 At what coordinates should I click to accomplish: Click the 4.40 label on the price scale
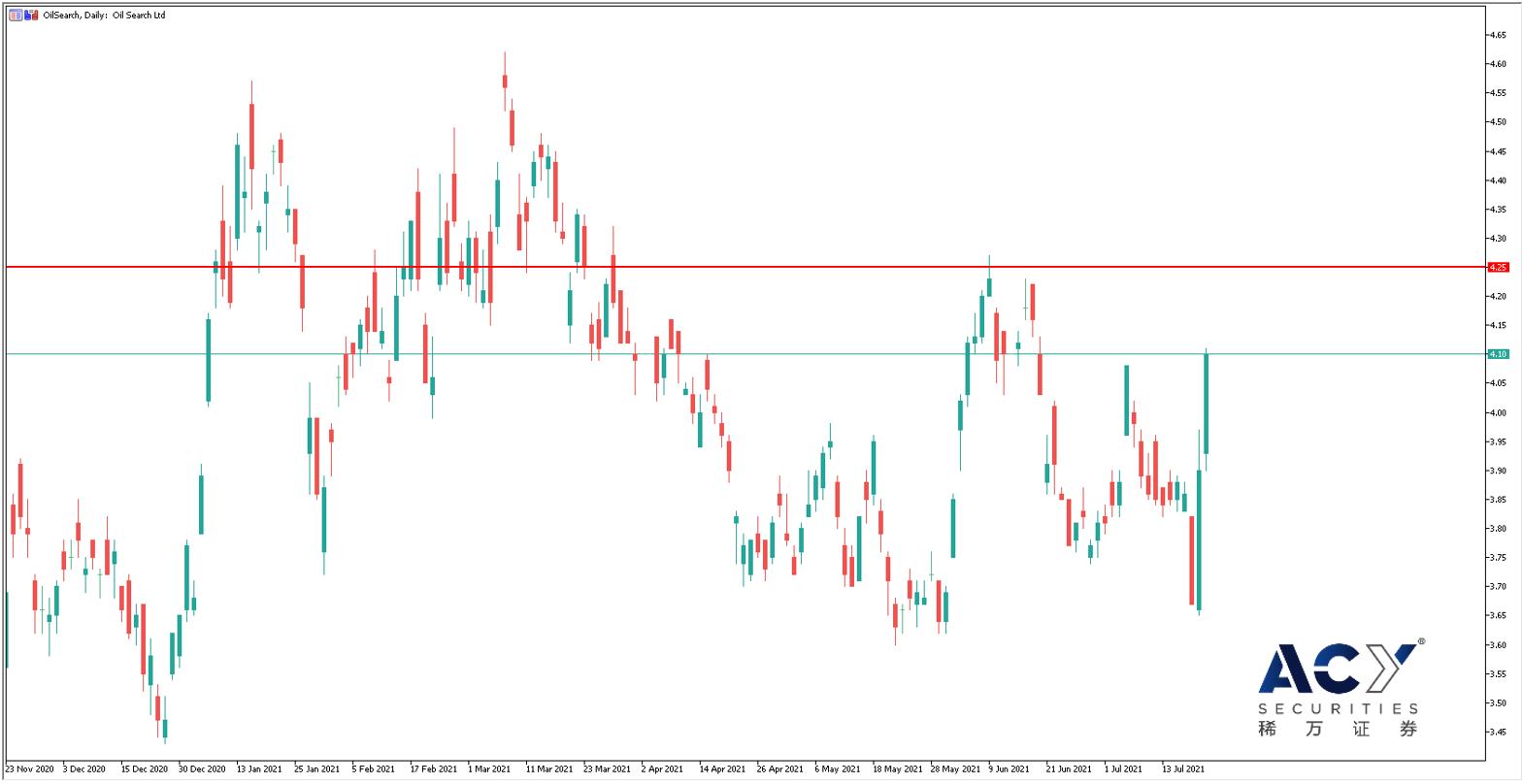[x=1498, y=180]
